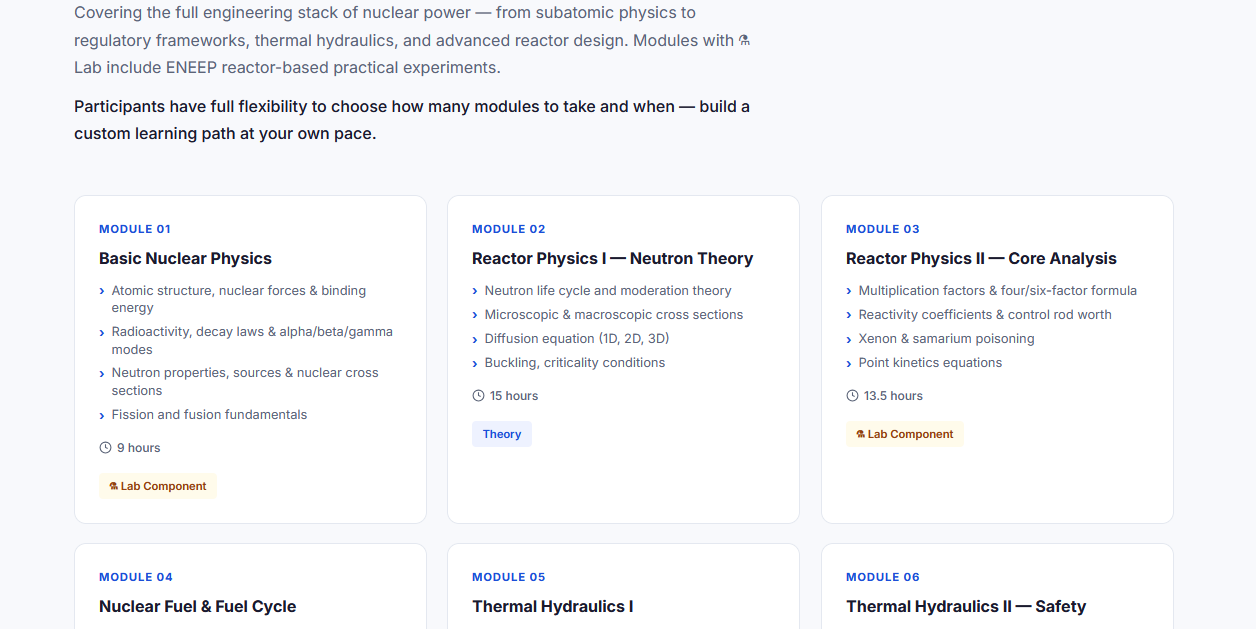Click the chevron next to 'Atomic structure, nuclear forces'
1256x629 pixels.
(102, 292)
